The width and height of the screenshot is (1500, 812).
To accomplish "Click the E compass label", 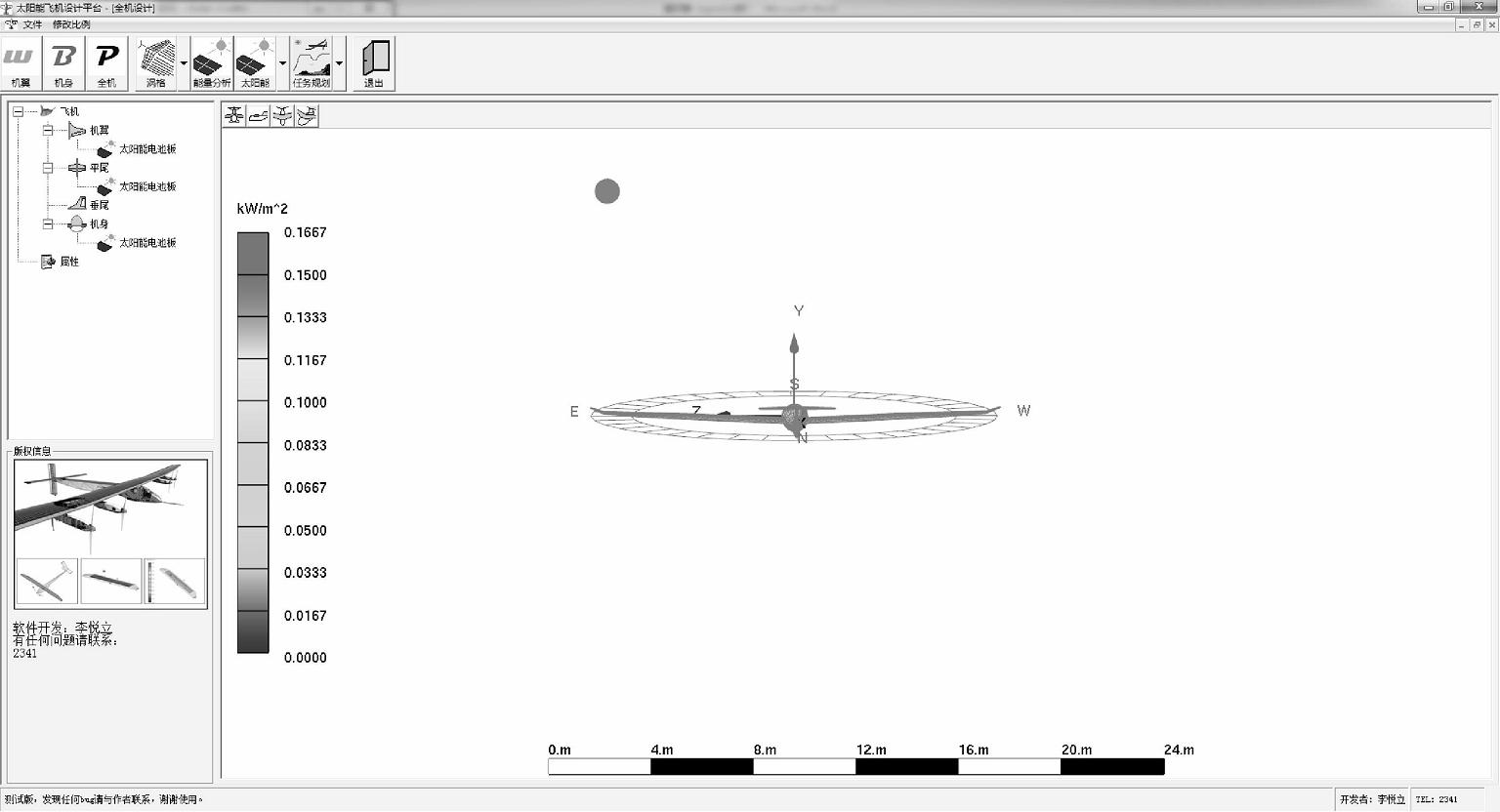I will 574,412.
